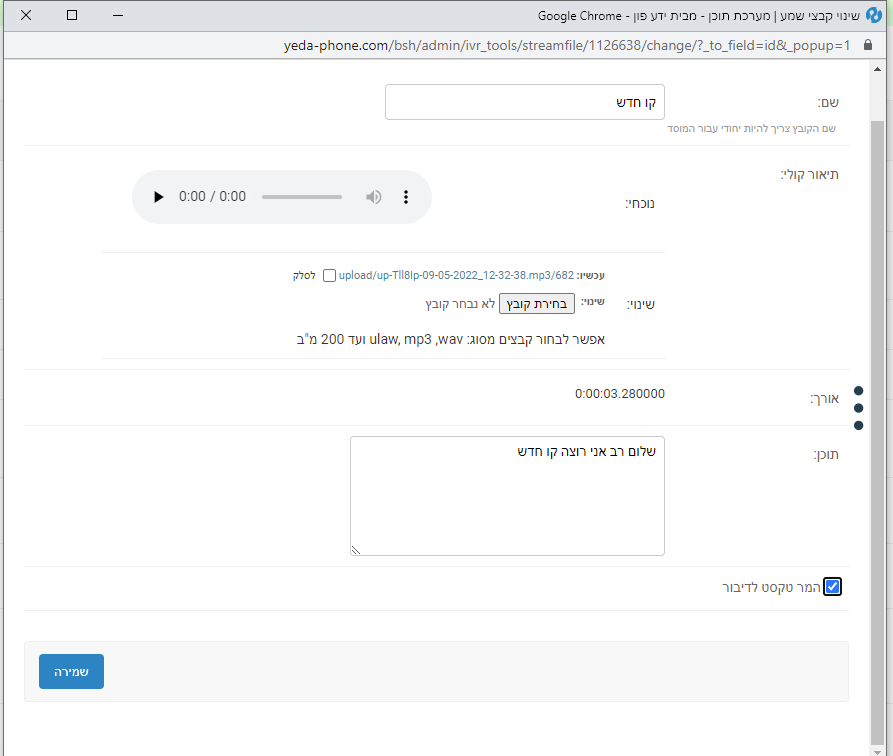Focus the שם name input field

click(525, 102)
